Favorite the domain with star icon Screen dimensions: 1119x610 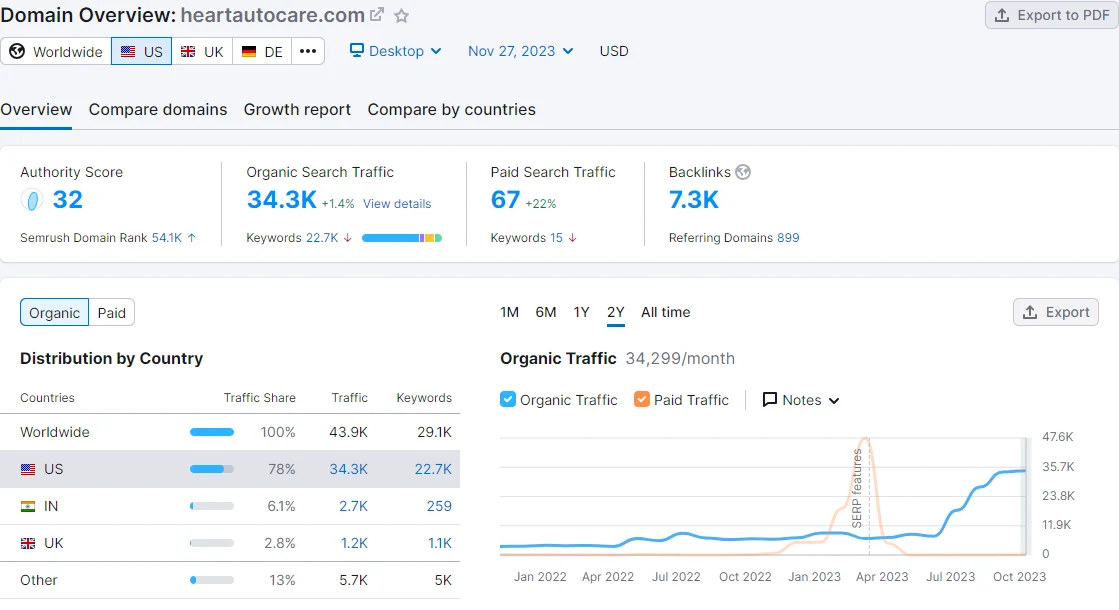402,16
